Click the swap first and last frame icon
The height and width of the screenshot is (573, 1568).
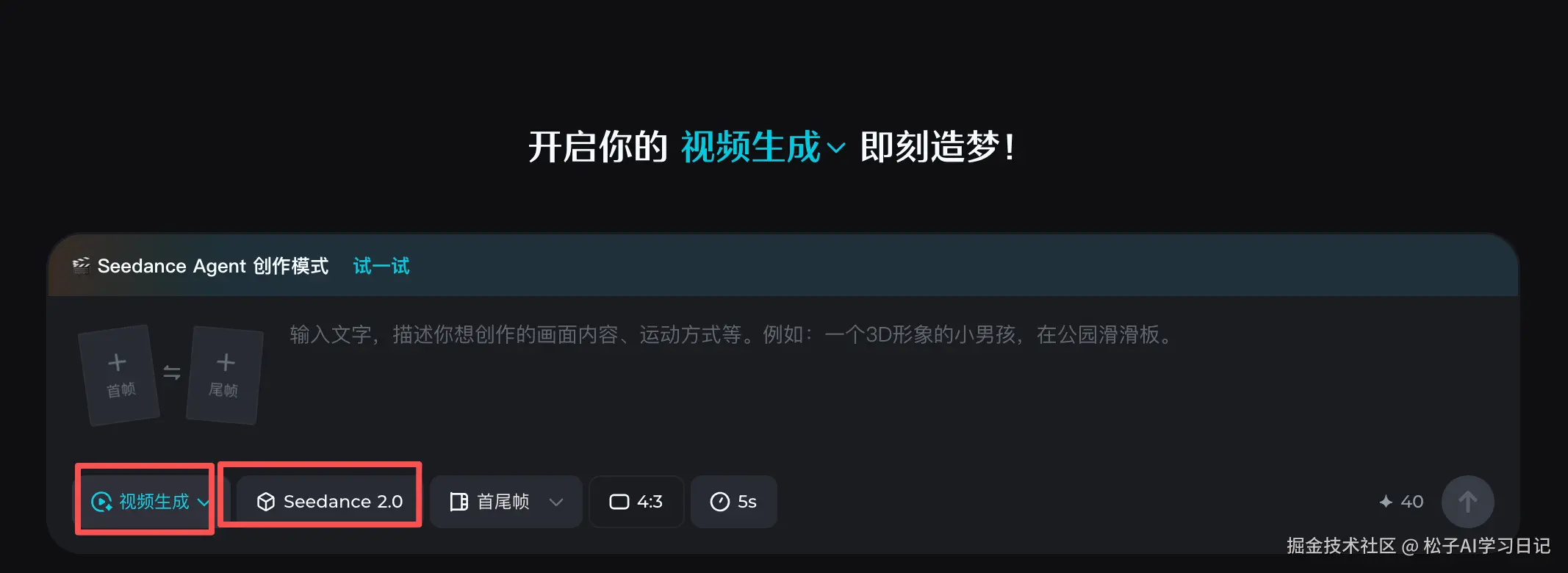pos(172,372)
